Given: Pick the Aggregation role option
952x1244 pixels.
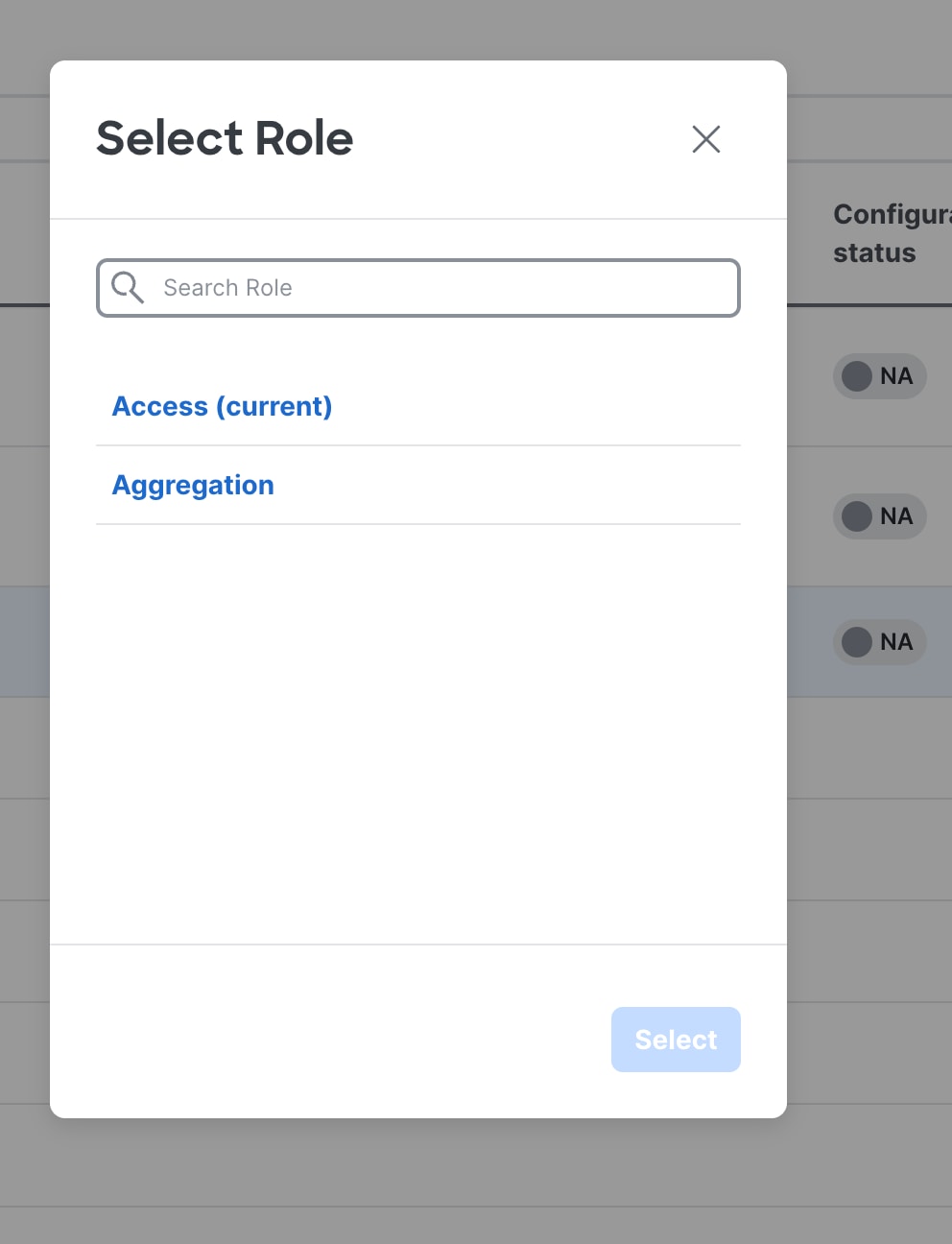Looking at the screenshot, I should point(193,485).
